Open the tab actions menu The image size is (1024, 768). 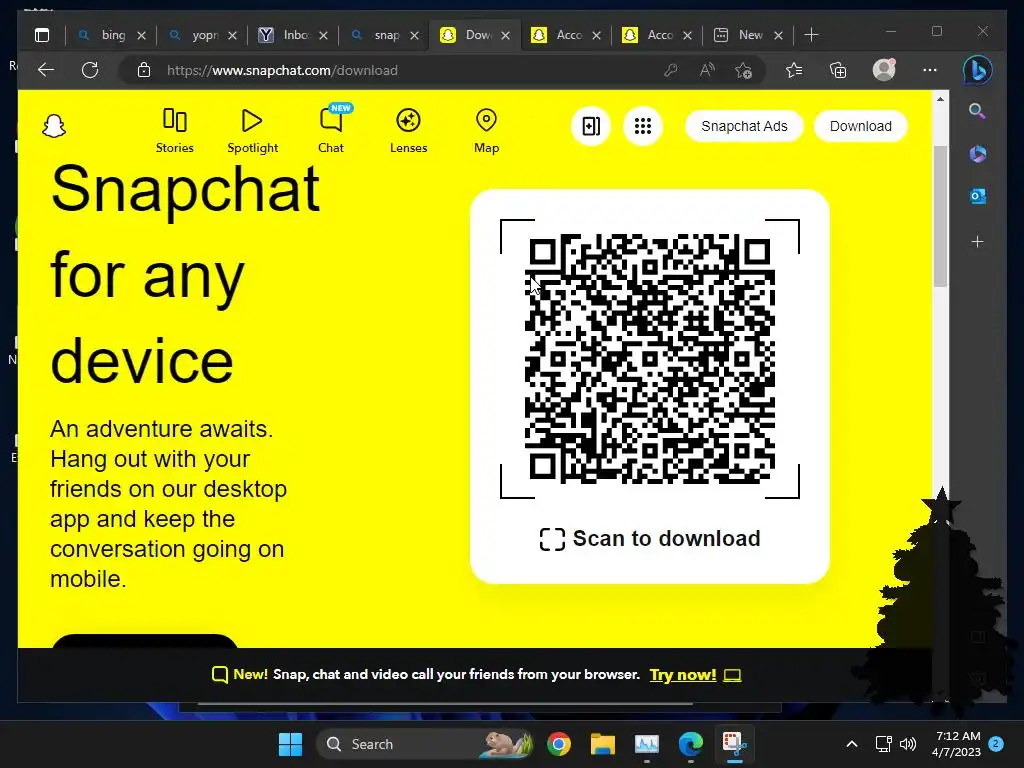tap(42, 35)
